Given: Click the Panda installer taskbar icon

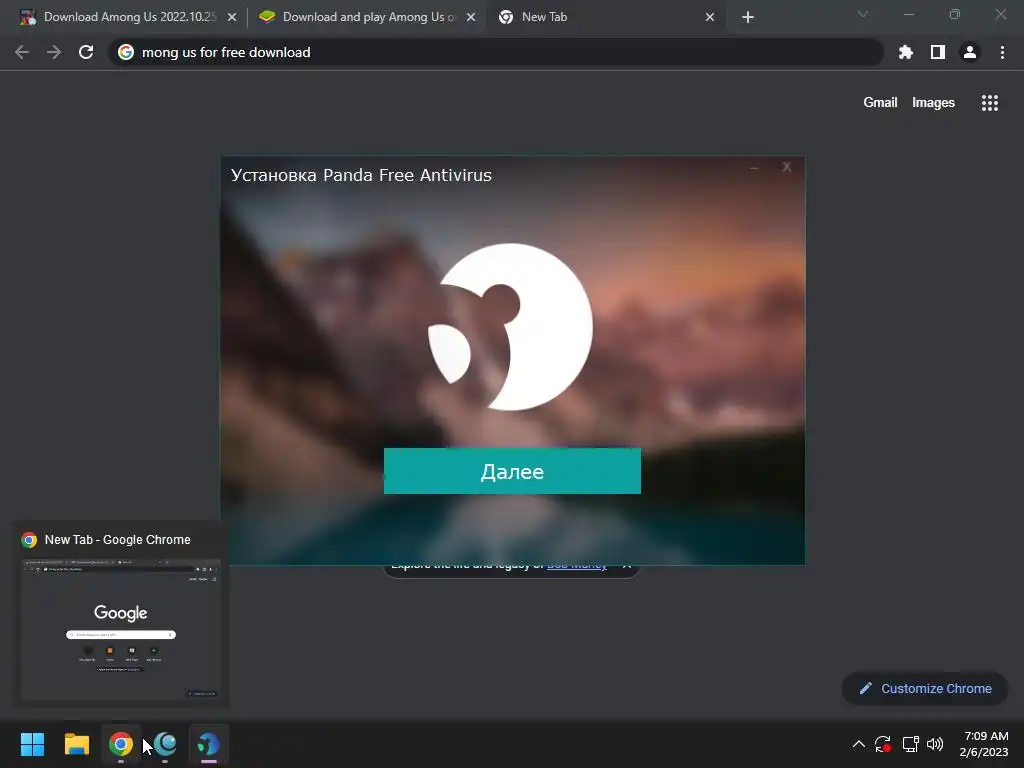Looking at the screenshot, I should (209, 744).
